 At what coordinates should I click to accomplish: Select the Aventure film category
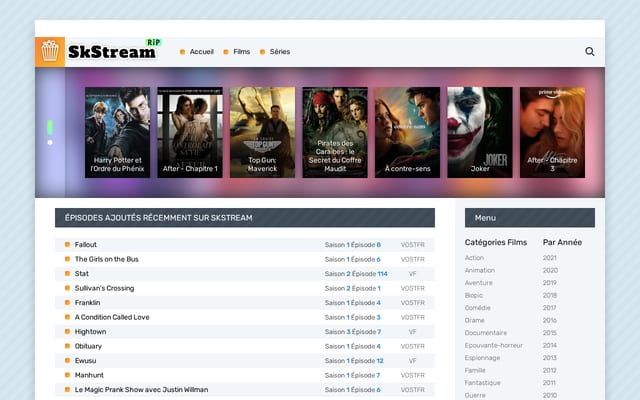tap(478, 282)
